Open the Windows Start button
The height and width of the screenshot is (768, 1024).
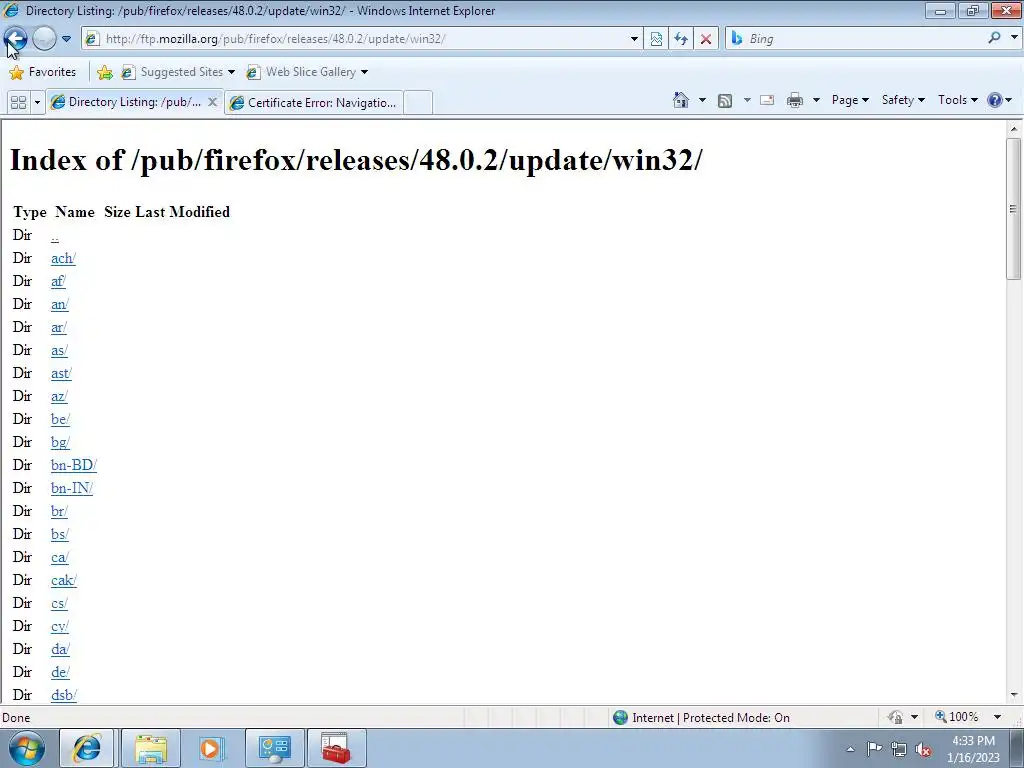(27, 748)
